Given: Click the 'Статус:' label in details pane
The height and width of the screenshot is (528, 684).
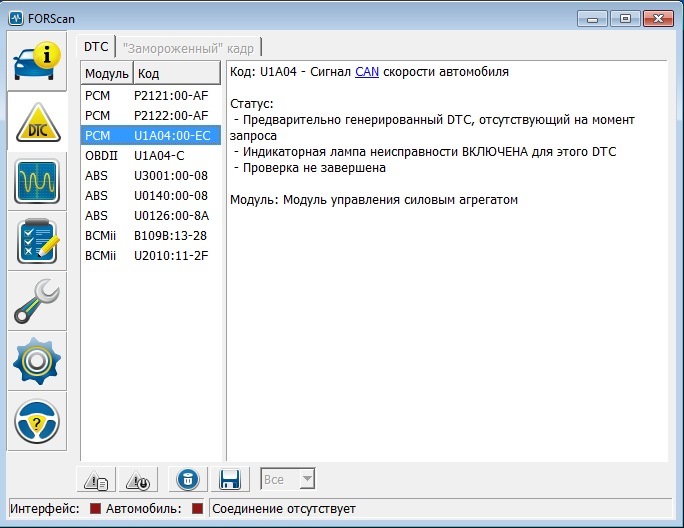Looking at the screenshot, I should point(252,104).
